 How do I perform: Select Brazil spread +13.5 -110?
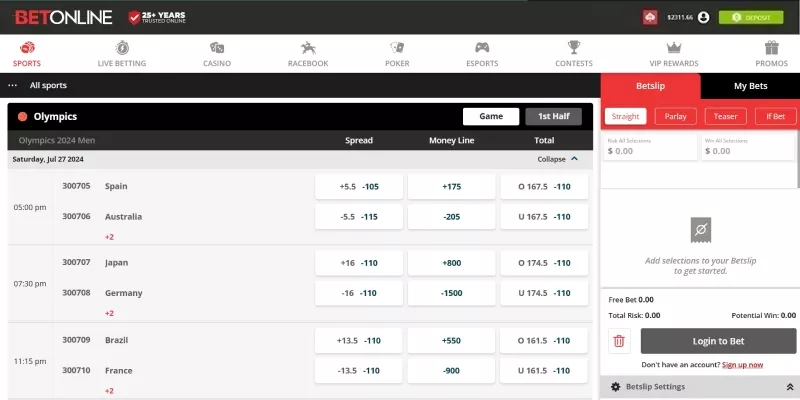point(359,341)
